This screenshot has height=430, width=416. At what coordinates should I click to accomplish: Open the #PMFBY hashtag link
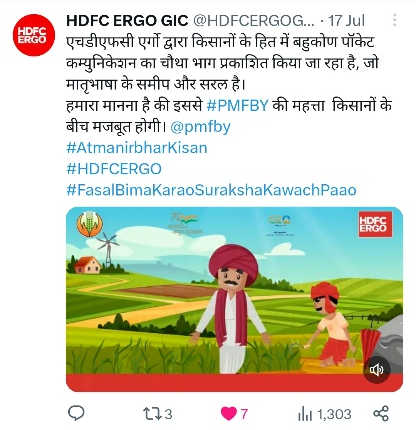click(x=237, y=105)
